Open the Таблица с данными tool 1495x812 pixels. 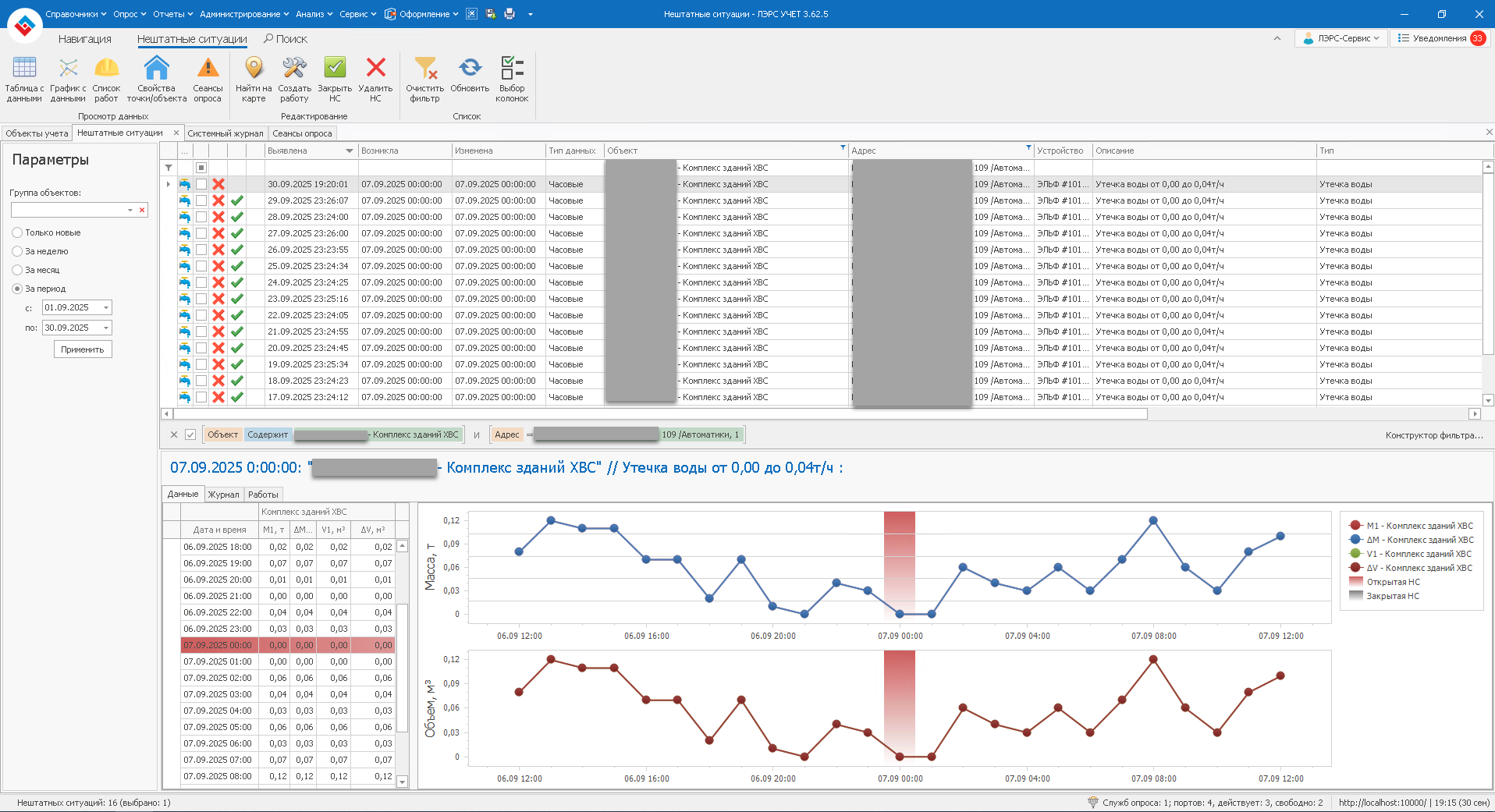point(24,69)
